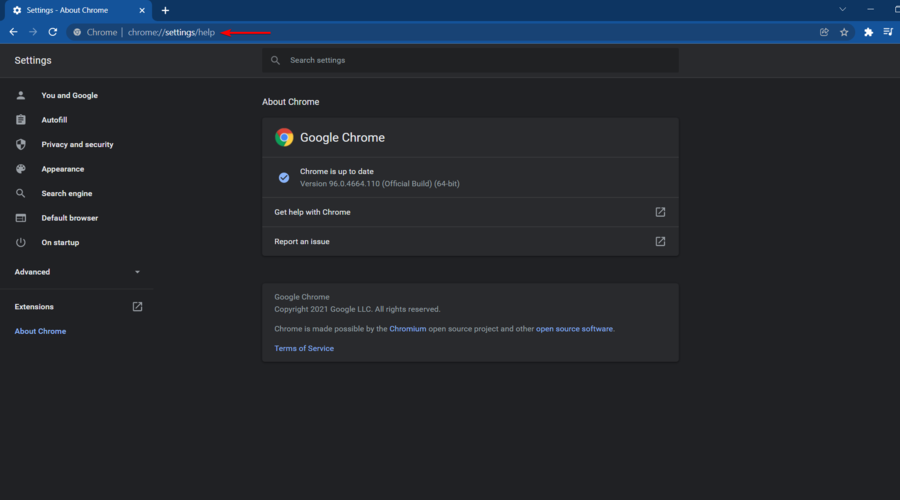
Task: Open Search engine settings
Action: (67, 193)
